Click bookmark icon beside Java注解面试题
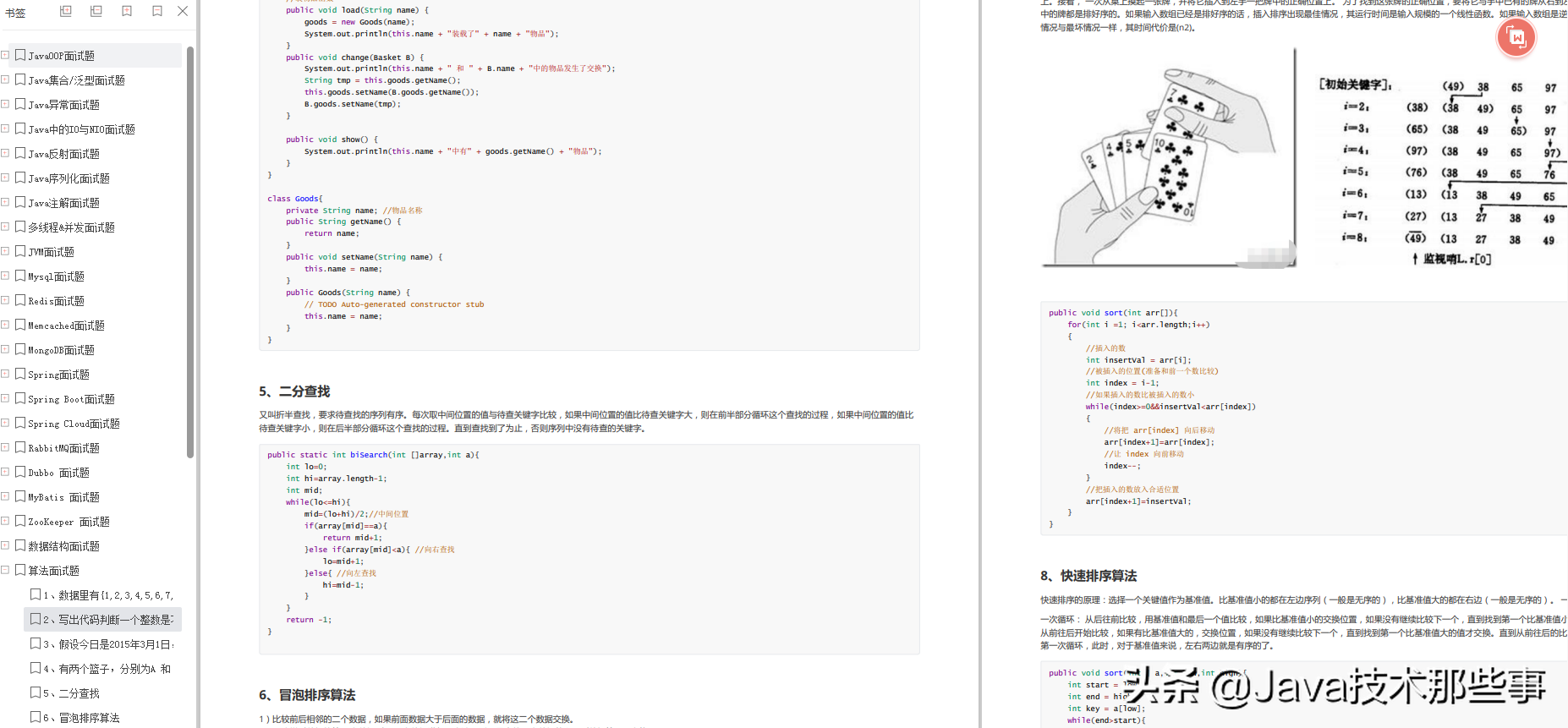1568x728 pixels. coord(20,202)
